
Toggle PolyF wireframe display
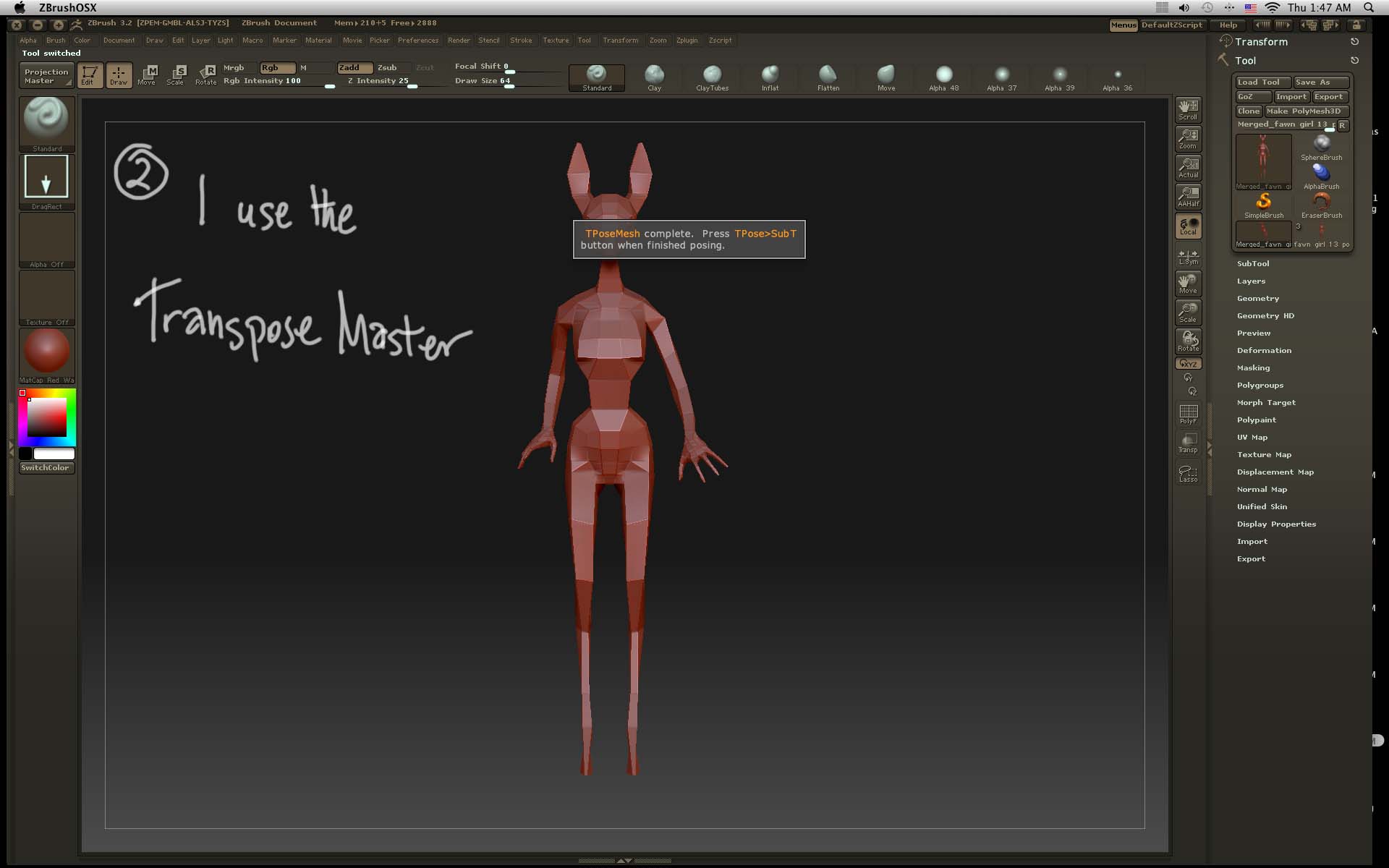[1188, 414]
